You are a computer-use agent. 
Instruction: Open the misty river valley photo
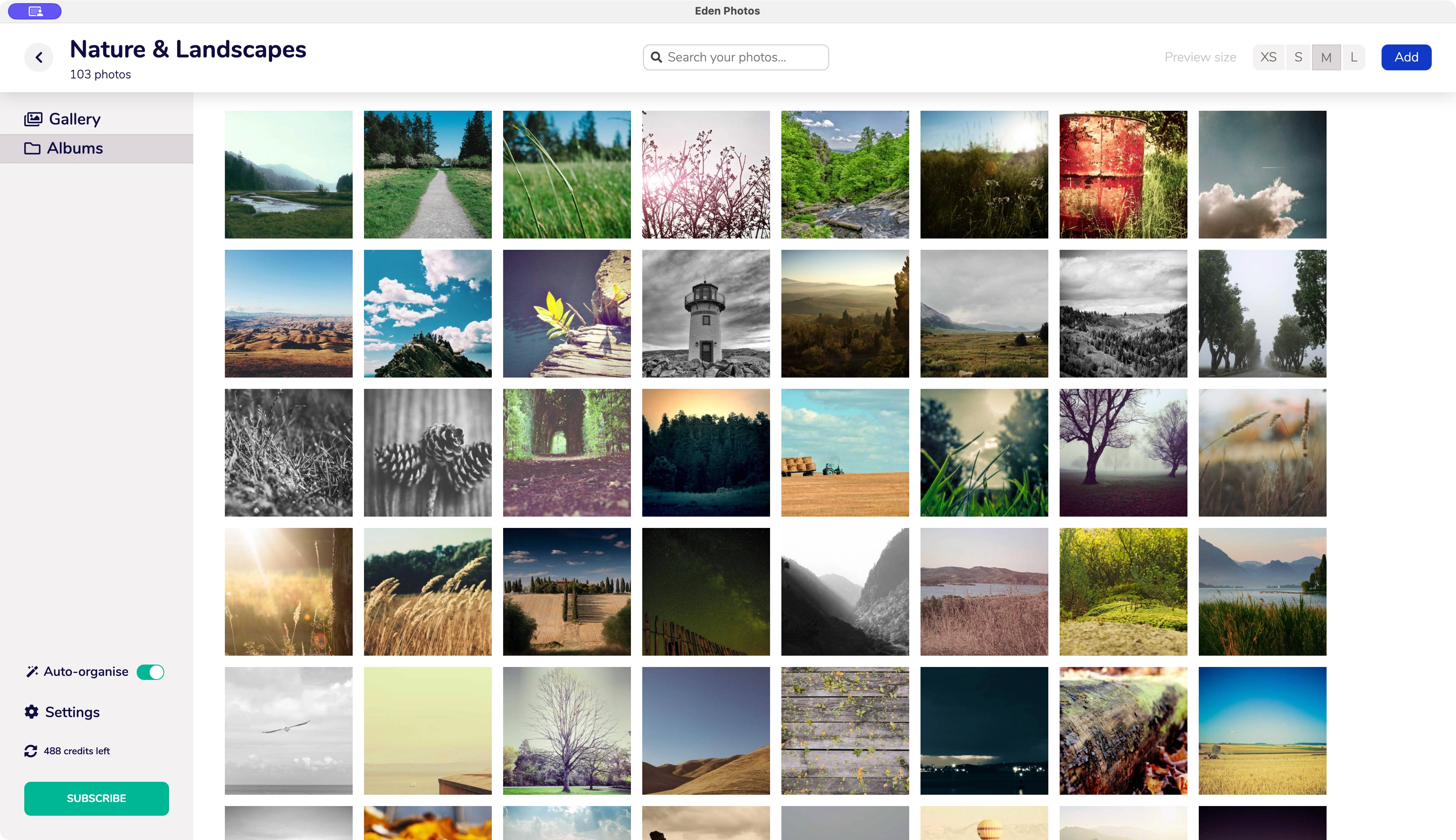click(288, 175)
